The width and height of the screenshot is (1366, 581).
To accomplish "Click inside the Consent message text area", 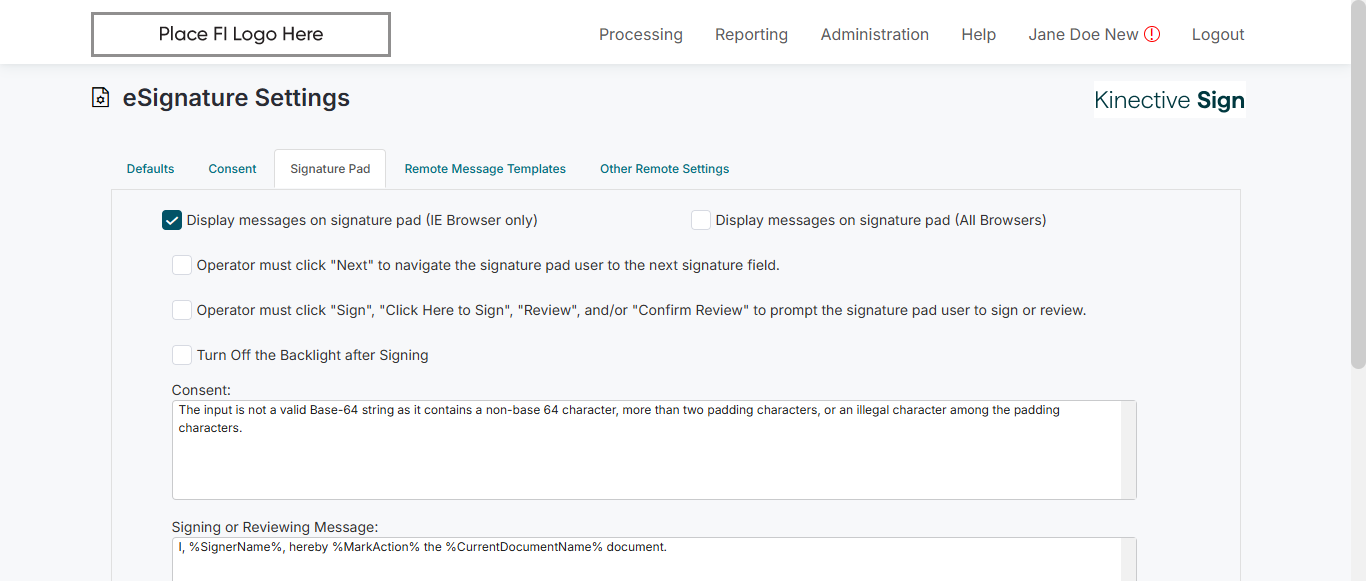I will [x=646, y=460].
